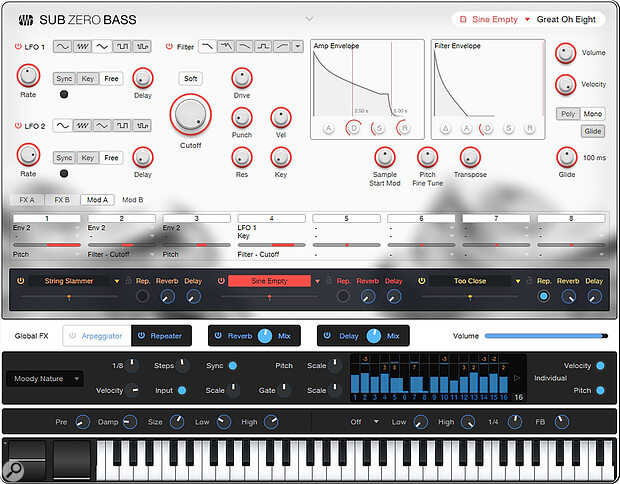Choose the sawtooth waveform for LFO 1

pos(82,47)
